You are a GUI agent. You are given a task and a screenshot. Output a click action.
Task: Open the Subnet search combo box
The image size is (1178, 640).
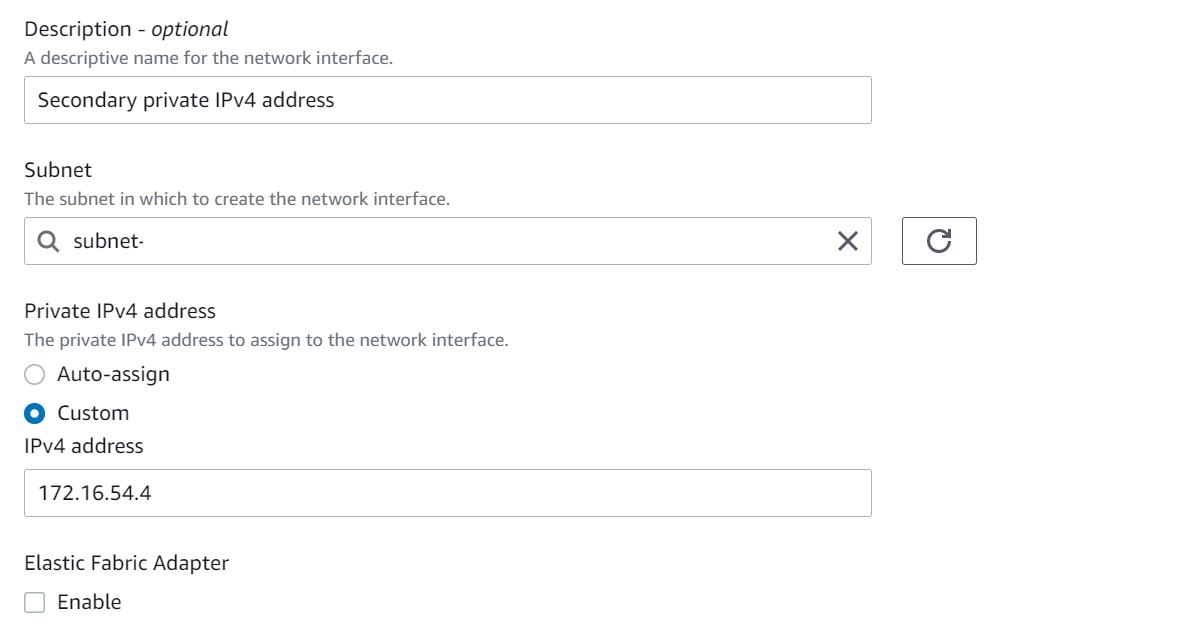pos(440,241)
